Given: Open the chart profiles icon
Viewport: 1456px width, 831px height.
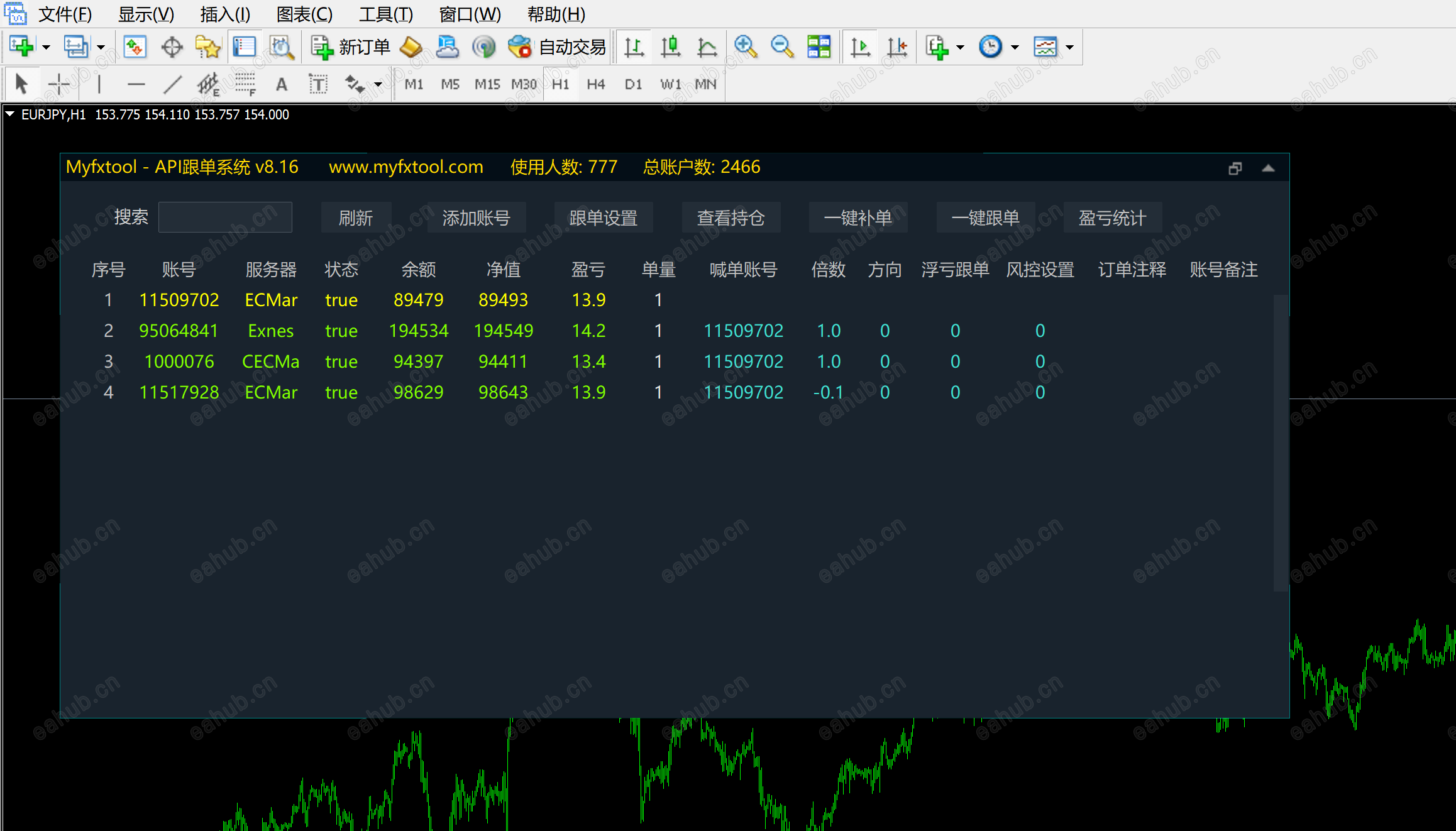Looking at the screenshot, I should tap(76, 47).
